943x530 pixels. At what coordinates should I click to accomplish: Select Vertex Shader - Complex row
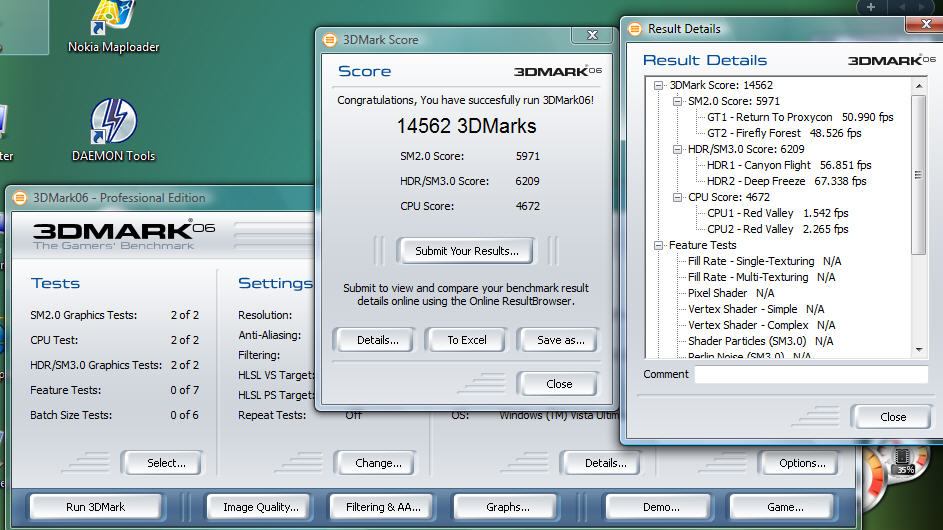point(761,325)
